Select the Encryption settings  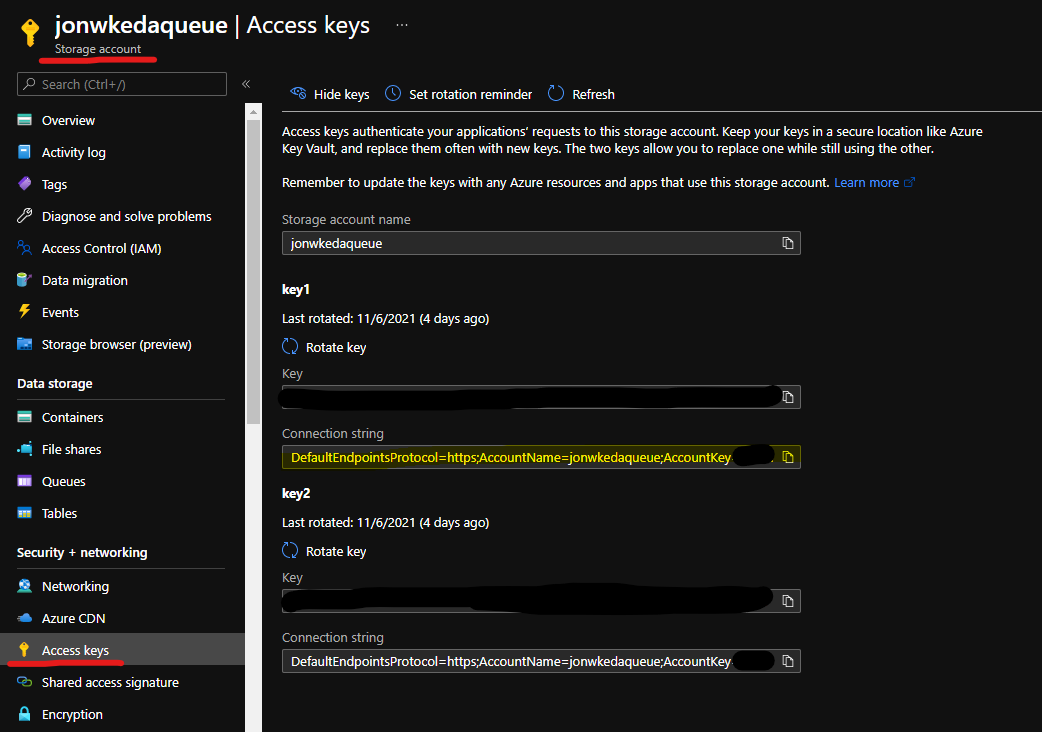69,713
